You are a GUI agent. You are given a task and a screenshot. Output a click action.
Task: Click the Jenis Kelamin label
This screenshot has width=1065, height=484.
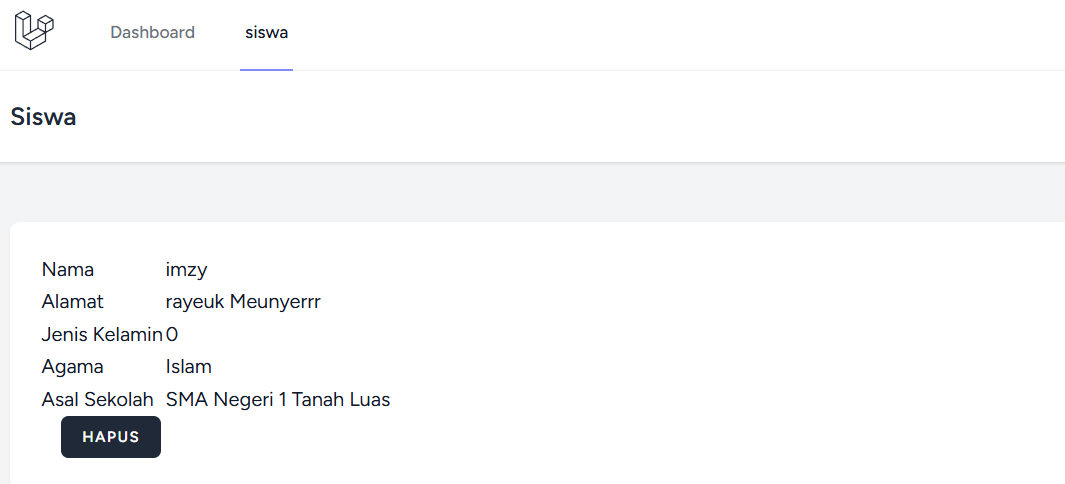tap(102, 334)
